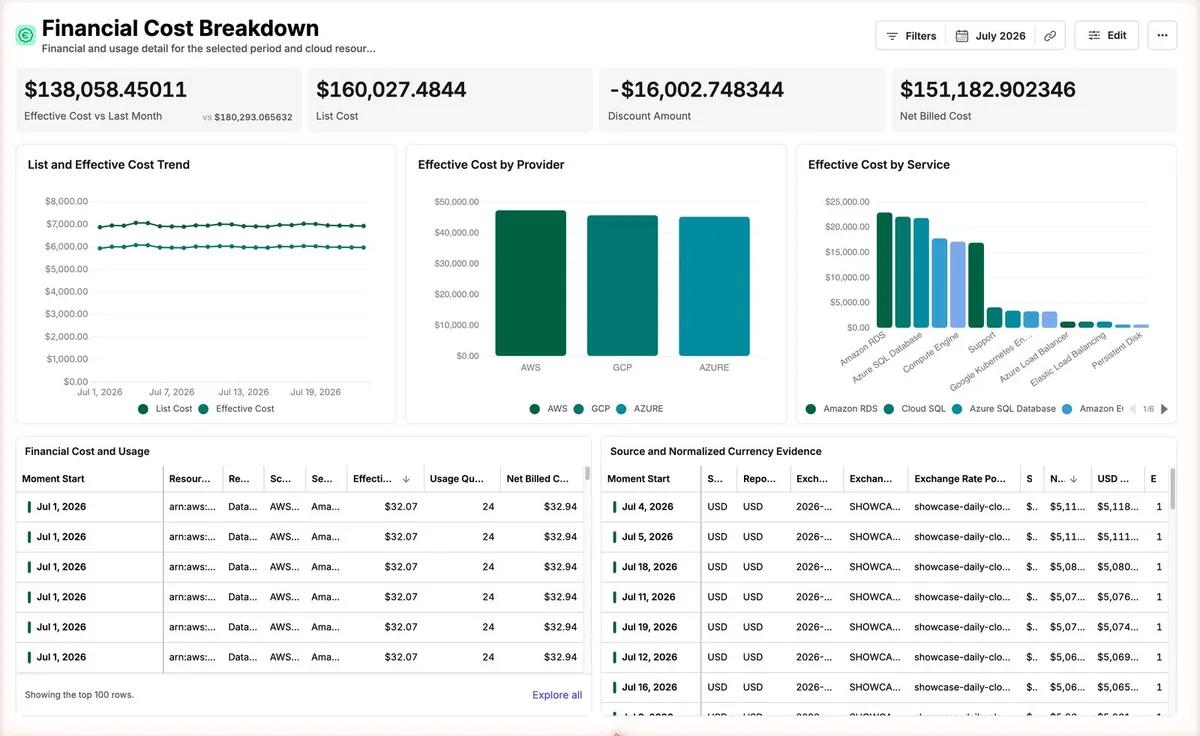Image resolution: width=1200 pixels, height=736 pixels.
Task: Click the Jul 4, 2026 currency row
Action: (883, 507)
